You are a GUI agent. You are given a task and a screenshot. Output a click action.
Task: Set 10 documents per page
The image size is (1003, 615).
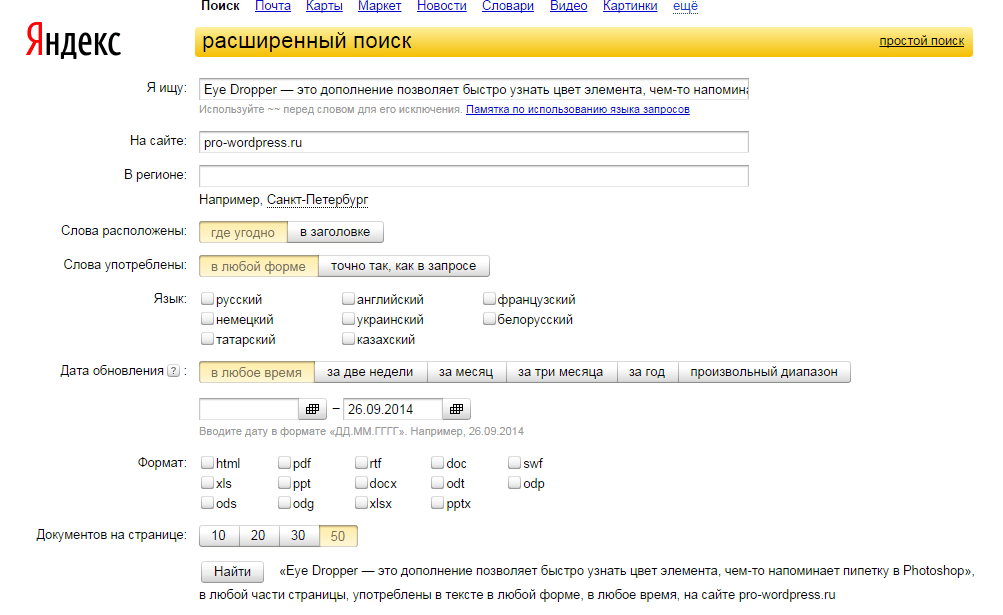pyautogui.click(x=219, y=536)
